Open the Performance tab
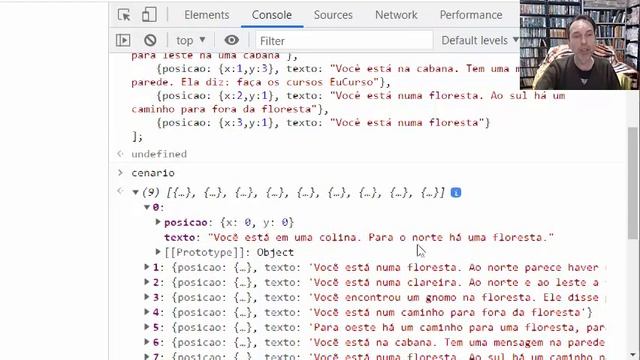Image resolution: width=640 pixels, height=360 pixels. (x=471, y=15)
